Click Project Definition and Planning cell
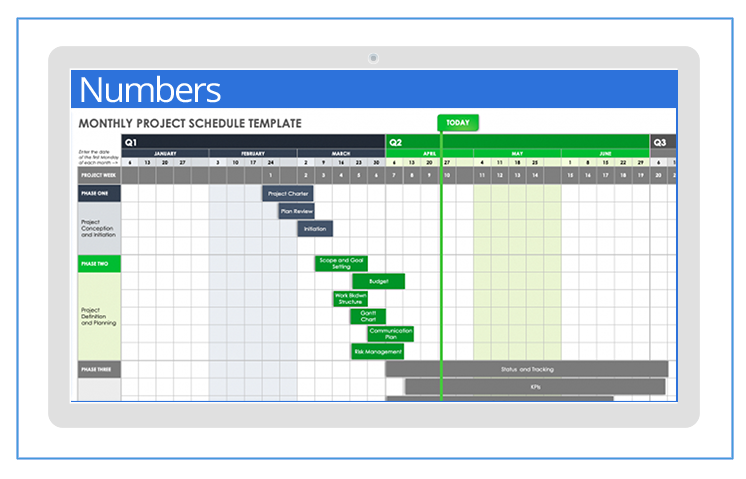This screenshot has height=479, width=746. 99,316
